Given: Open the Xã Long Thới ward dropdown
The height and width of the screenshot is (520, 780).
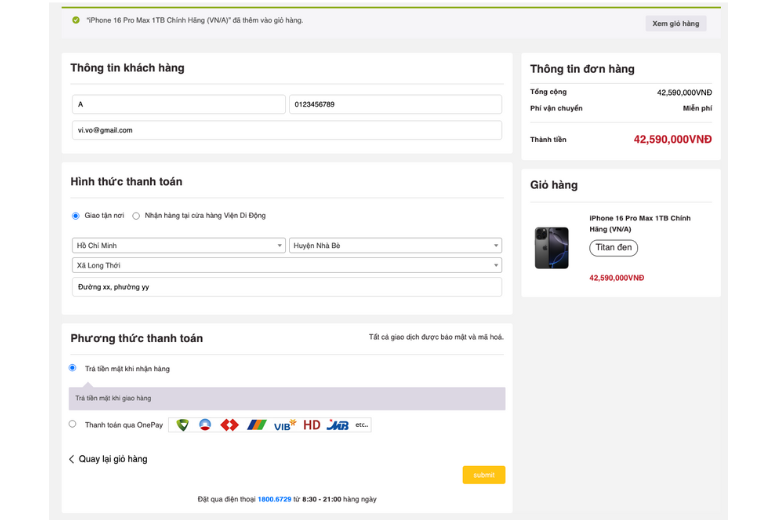Looking at the screenshot, I should 287,265.
